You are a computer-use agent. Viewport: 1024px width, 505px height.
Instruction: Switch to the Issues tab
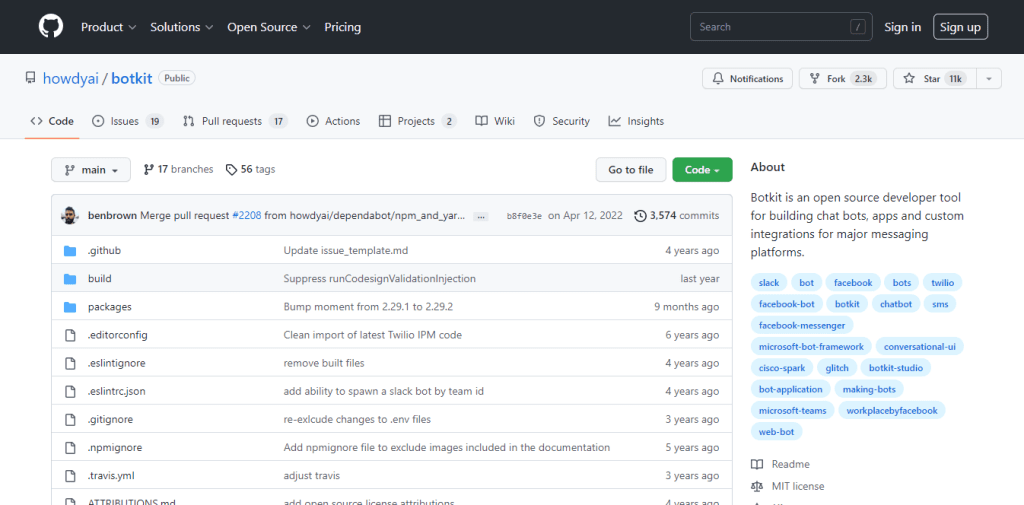coord(128,121)
